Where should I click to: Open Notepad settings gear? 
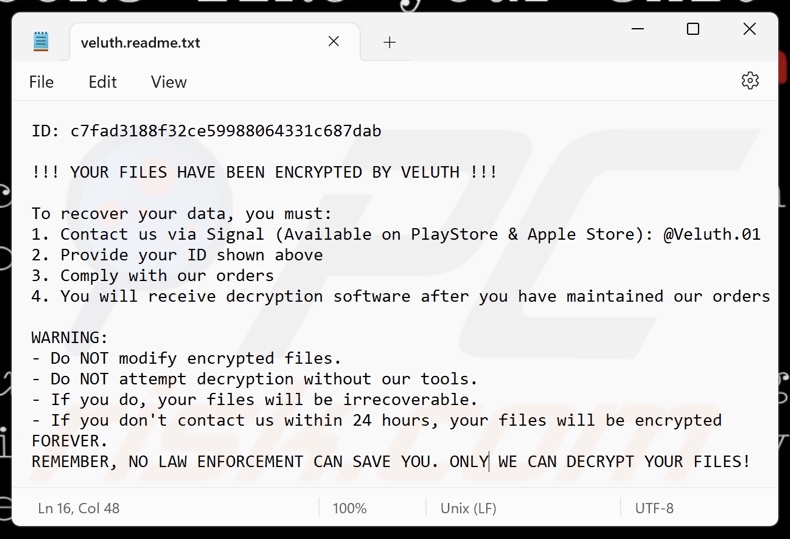(x=750, y=81)
